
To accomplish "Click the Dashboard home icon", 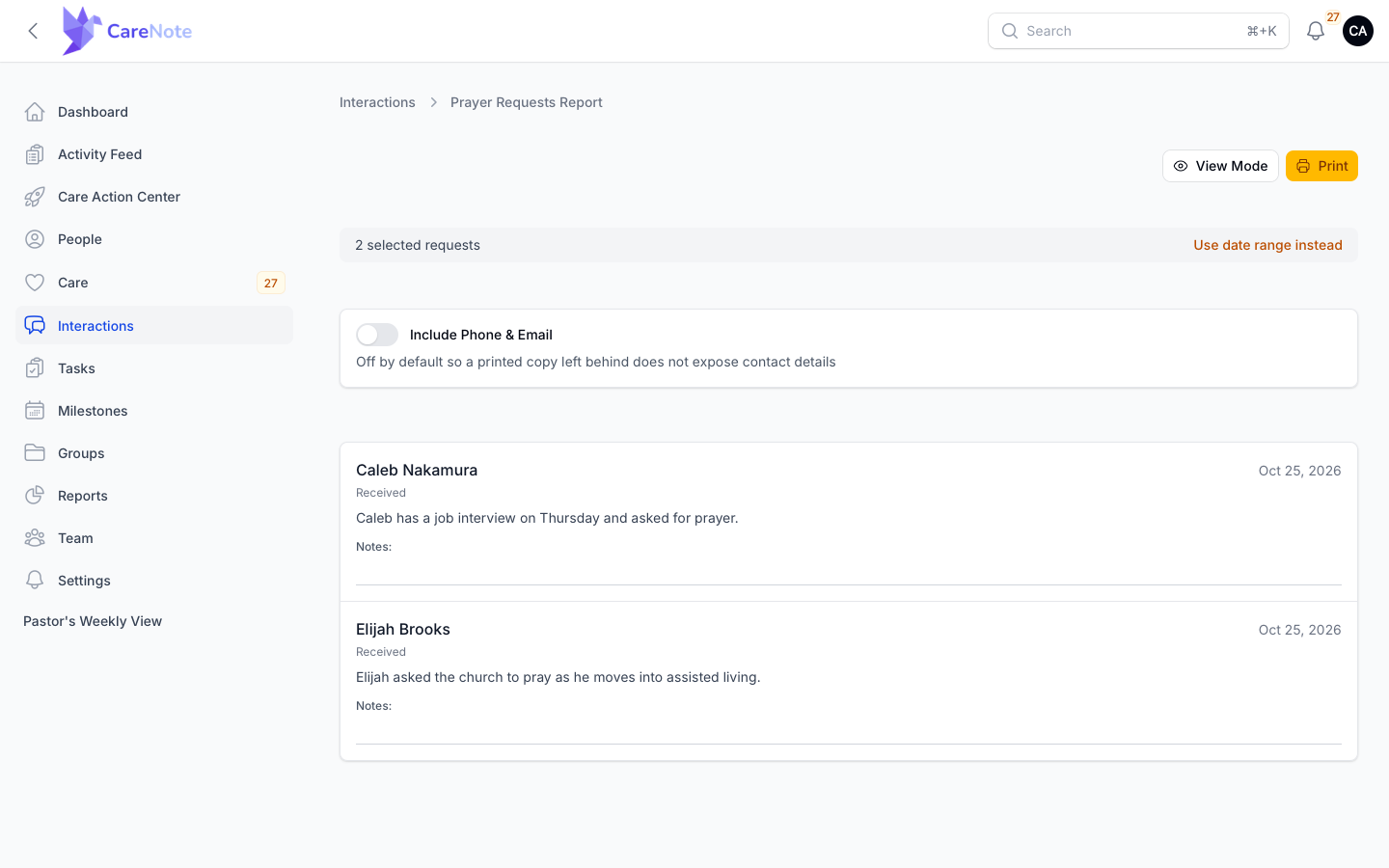I will (x=35, y=112).
